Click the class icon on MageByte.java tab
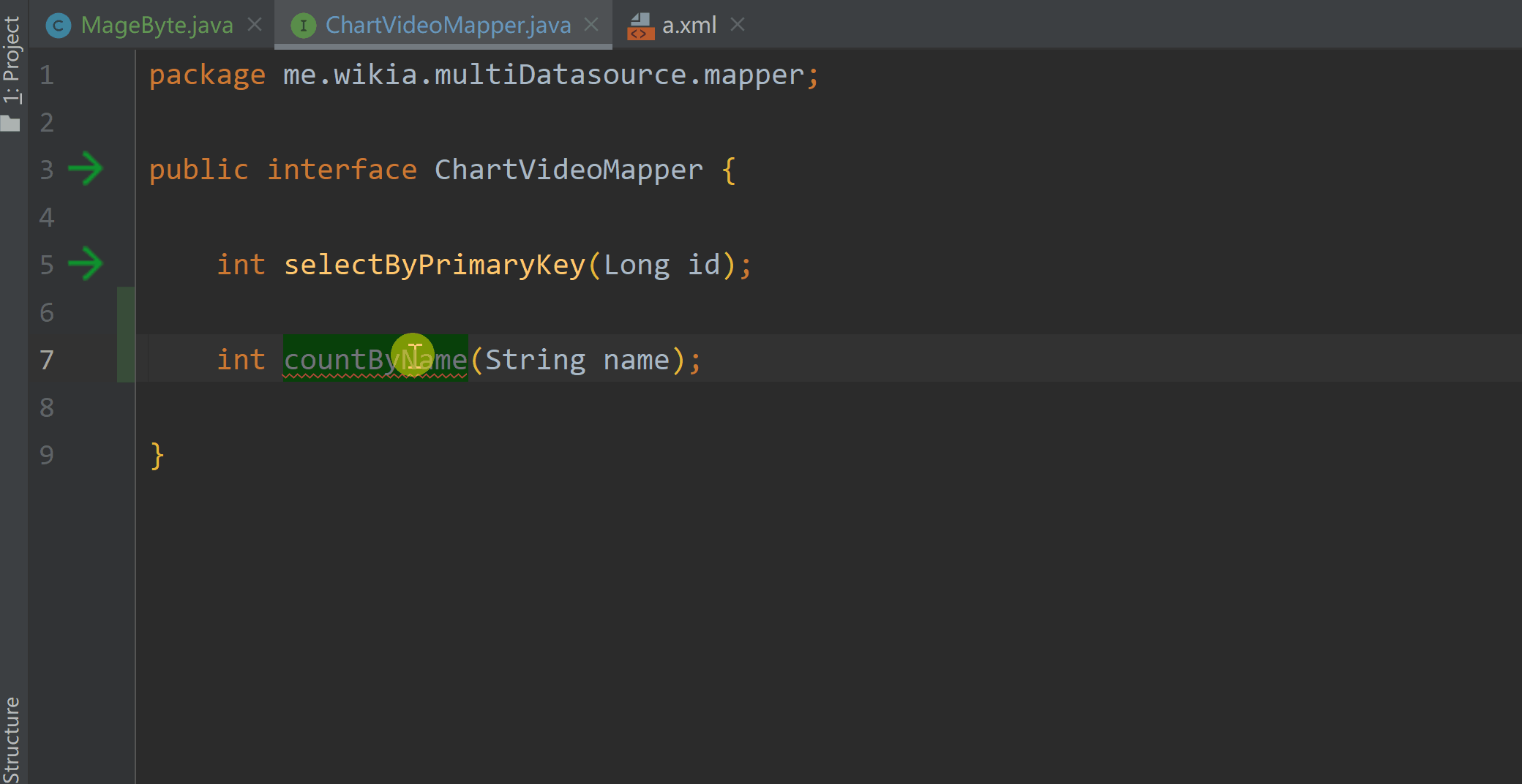Screen dimensions: 1522x784 [58, 25]
